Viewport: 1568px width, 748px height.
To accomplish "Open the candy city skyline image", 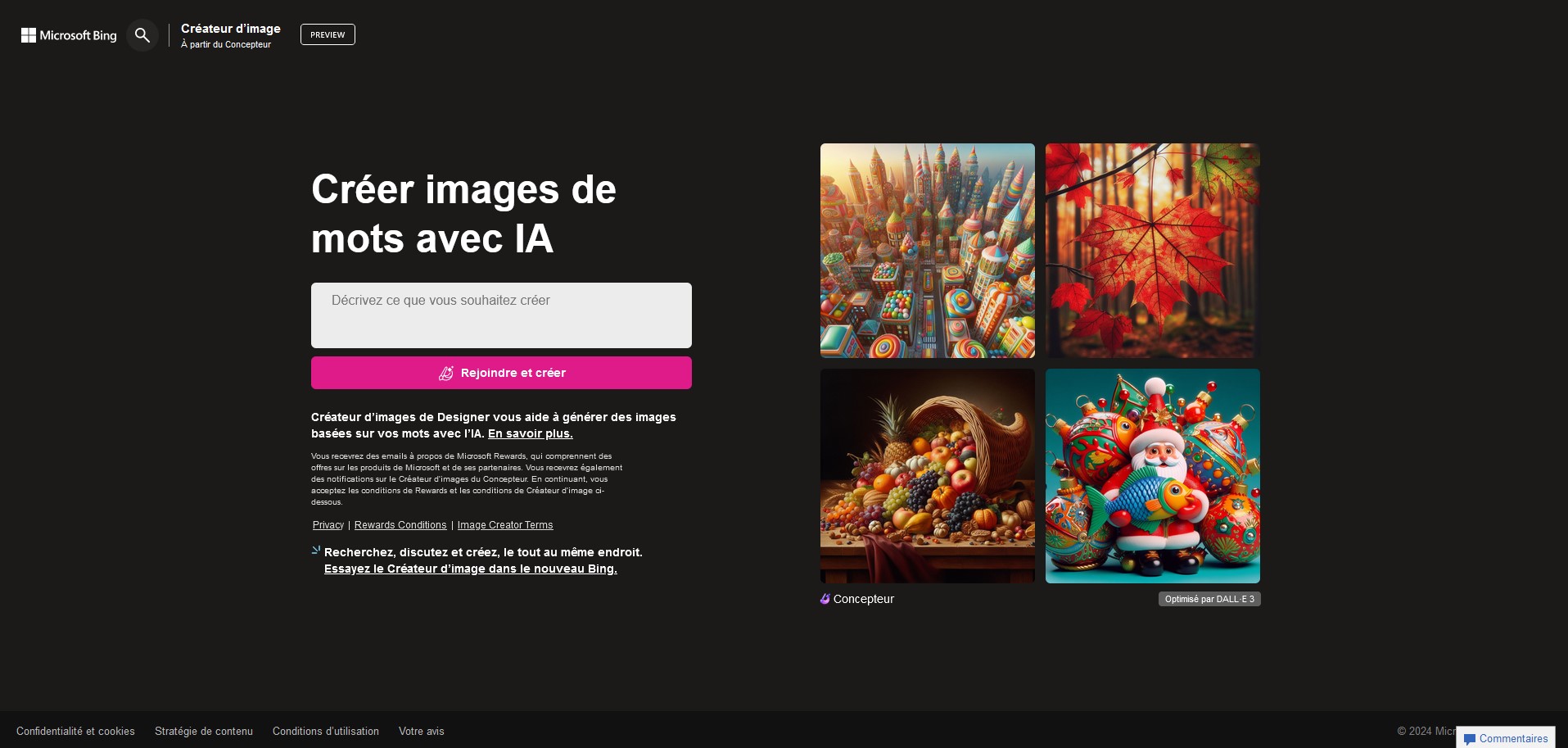I will [928, 251].
